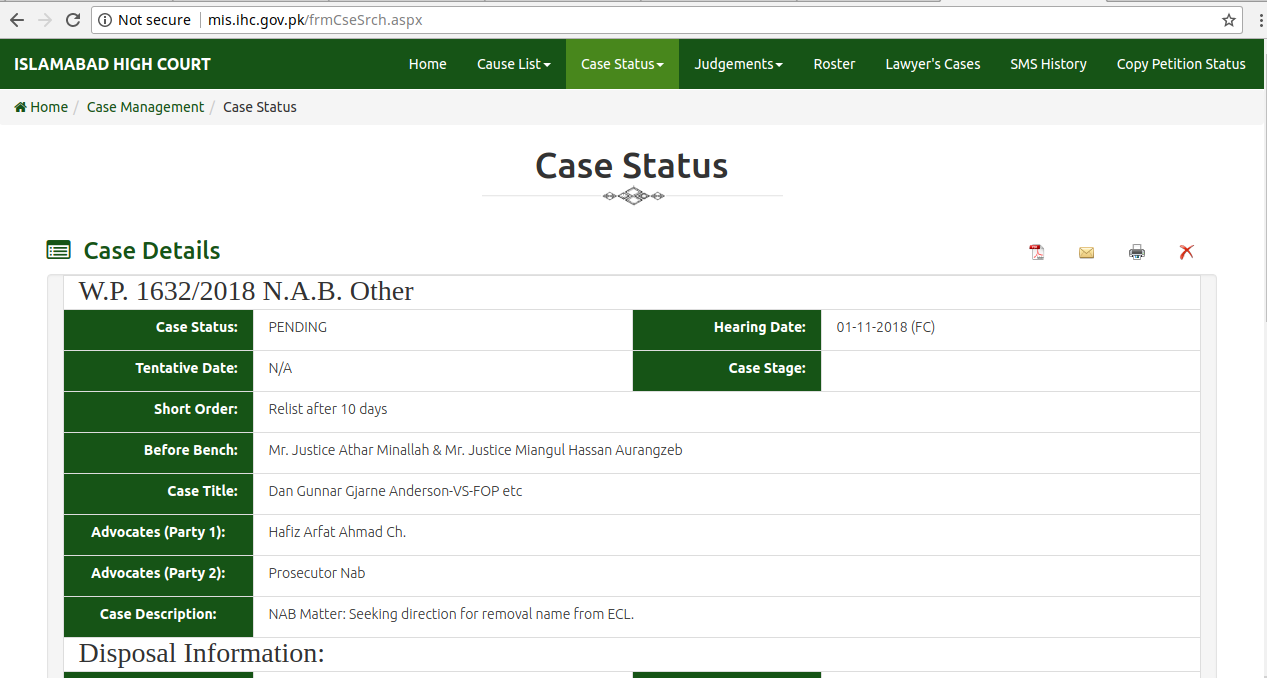1267x678 pixels.
Task: Click the 'Tentative Date:' label cell
Action: 158,370
